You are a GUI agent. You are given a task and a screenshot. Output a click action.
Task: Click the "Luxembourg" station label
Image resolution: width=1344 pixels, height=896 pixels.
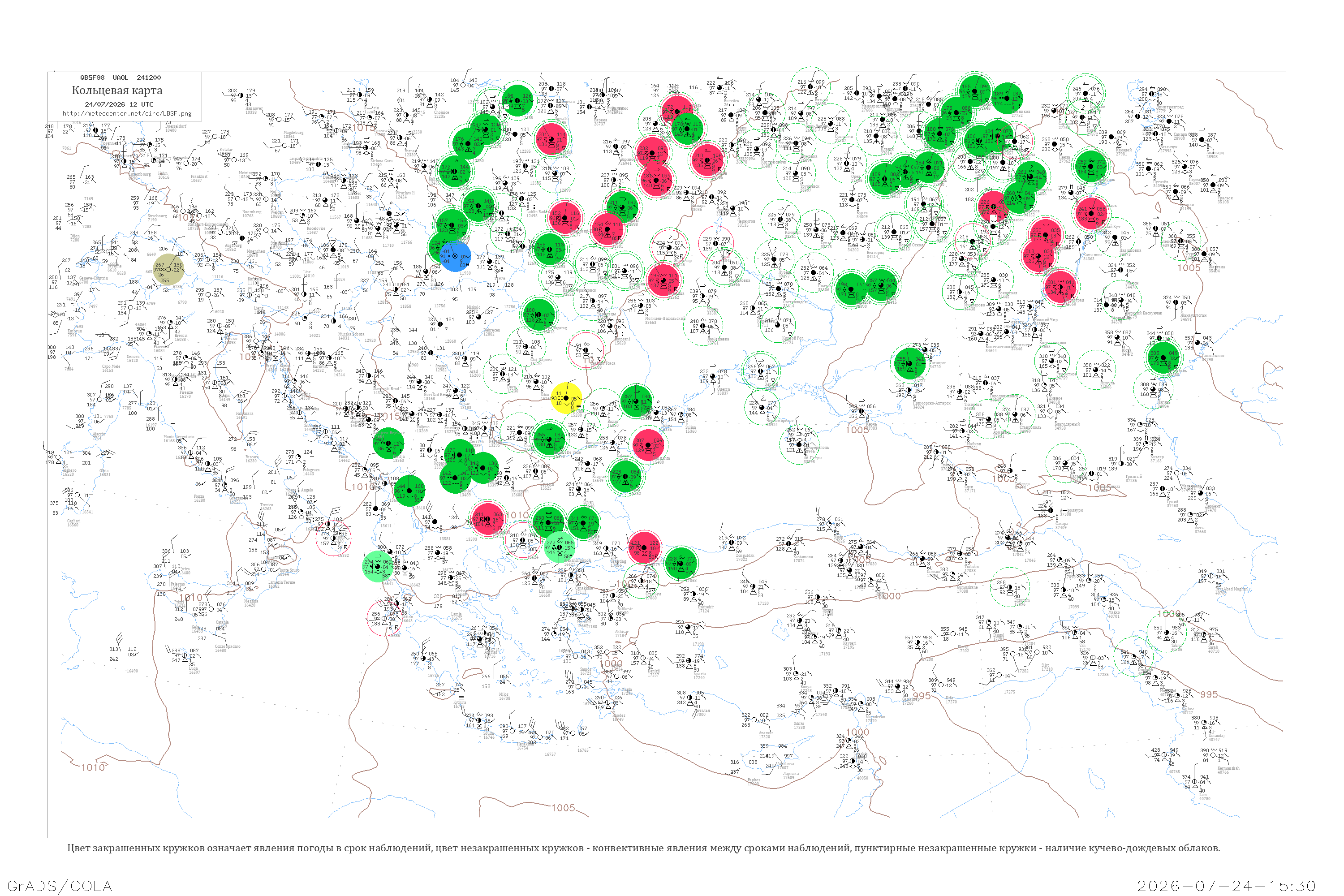click(141, 174)
